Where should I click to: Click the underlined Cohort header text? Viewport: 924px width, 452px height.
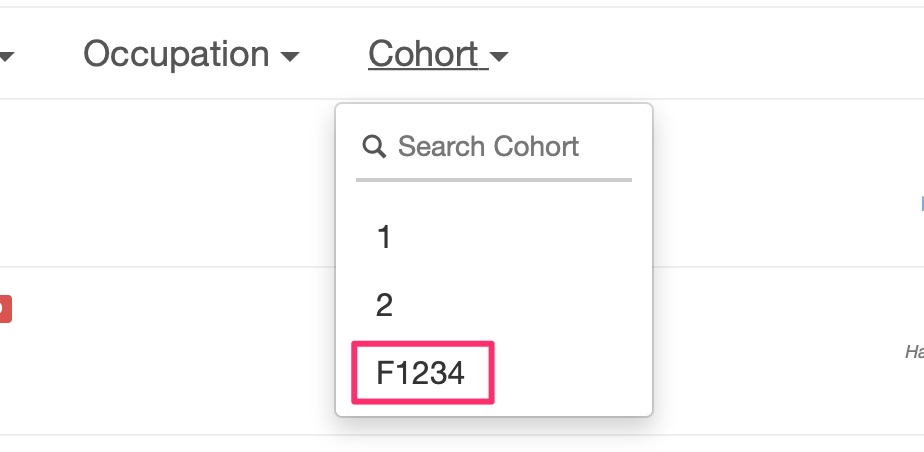point(423,54)
